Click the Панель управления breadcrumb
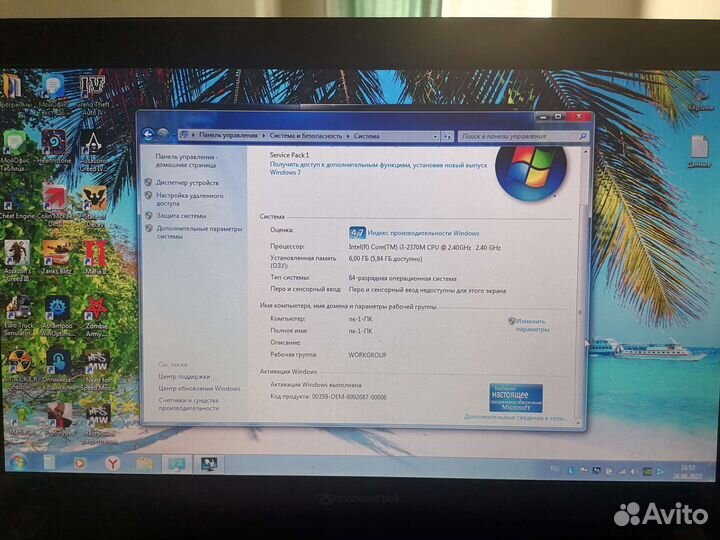The image size is (720, 540). point(228,135)
